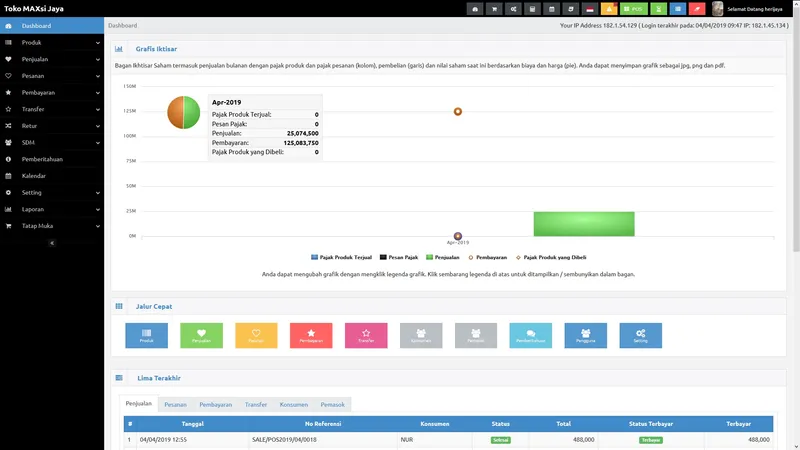Image resolution: width=800 pixels, height=450 pixels.
Task: Switch to the Pembayaran tab
Action: tap(216, 404)
